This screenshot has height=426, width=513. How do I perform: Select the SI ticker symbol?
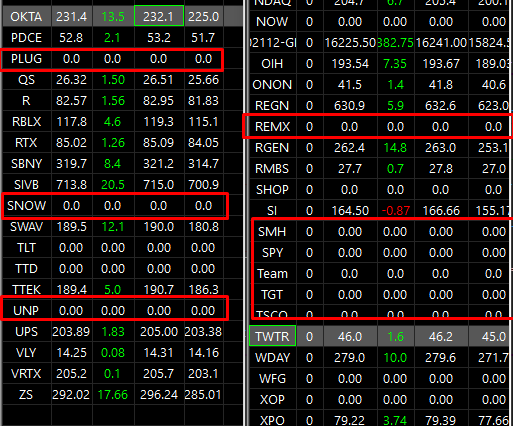point(272,211)
